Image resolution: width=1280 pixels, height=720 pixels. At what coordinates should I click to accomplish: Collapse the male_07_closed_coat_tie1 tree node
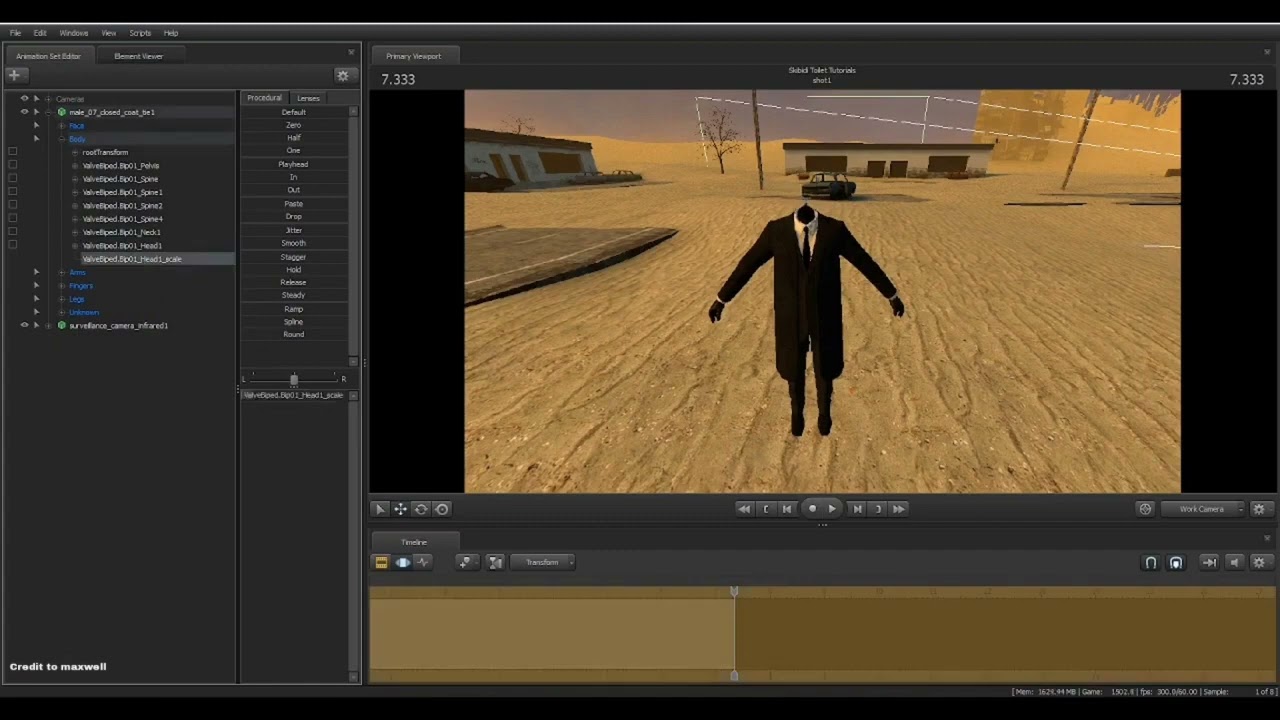click(x=48, y=112)
